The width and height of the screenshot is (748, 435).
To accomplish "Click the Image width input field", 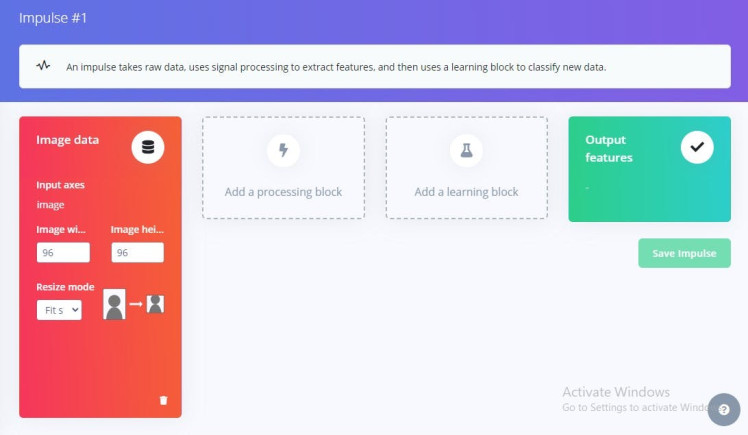I will click(x=64, y=253).
